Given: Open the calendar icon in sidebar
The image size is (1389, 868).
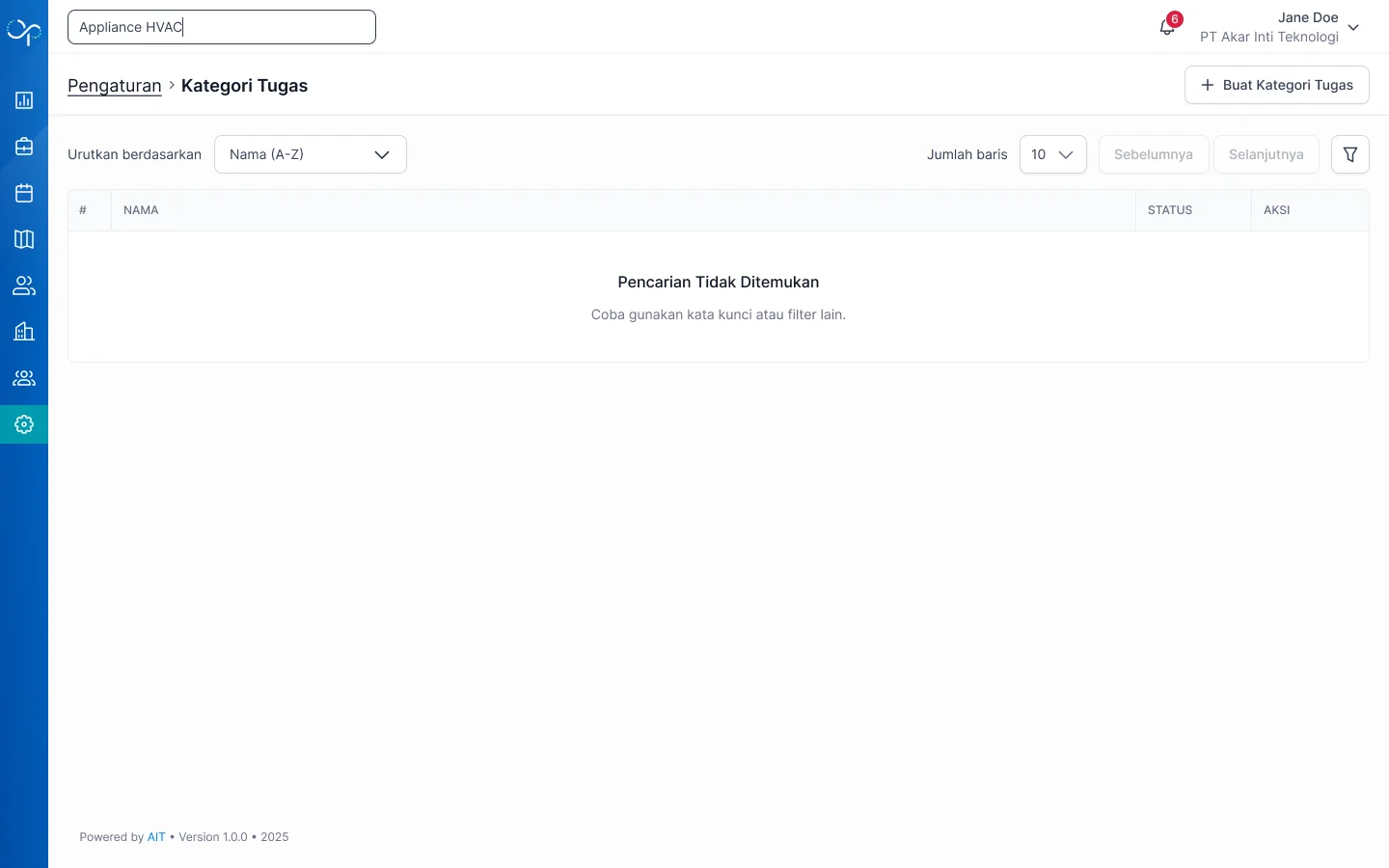Looking at the screenshot, I should tap(24, 193).
